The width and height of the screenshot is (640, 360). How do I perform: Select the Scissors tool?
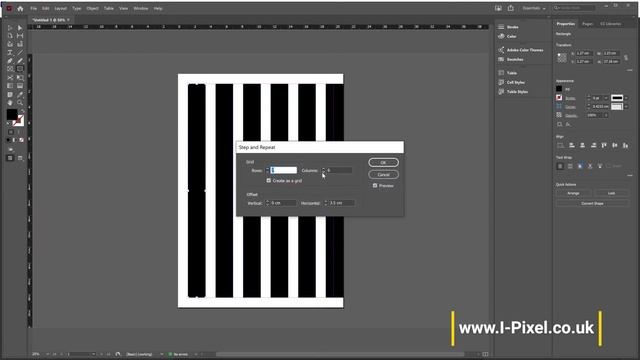(10, 78)
